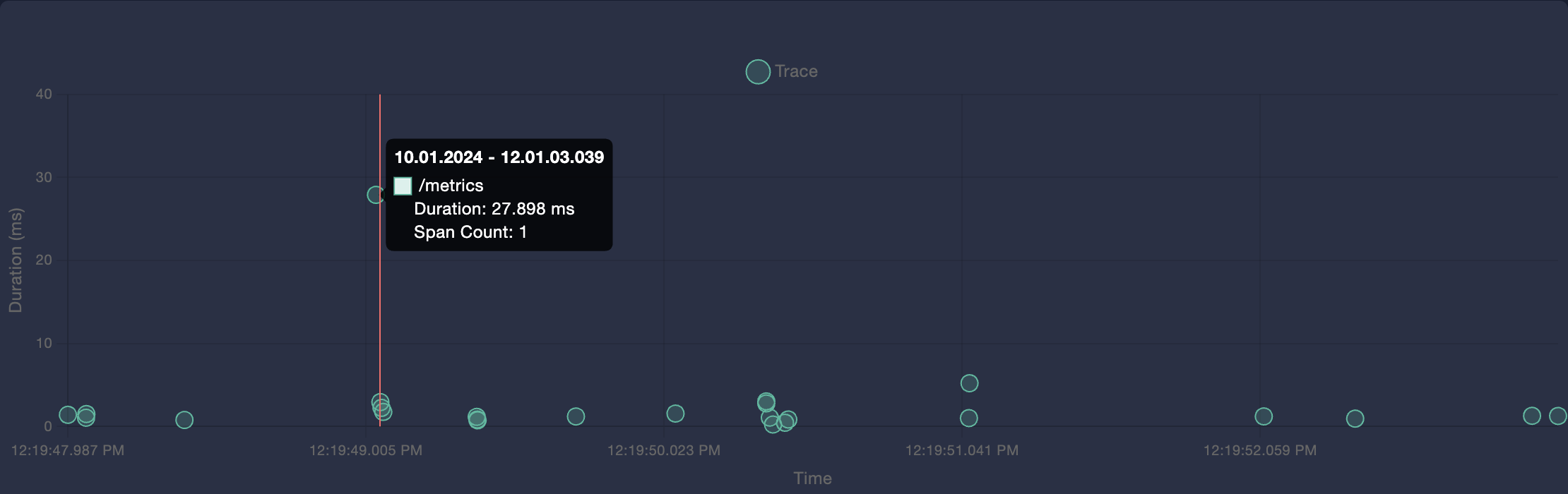Click trace point just right of 12:19:50.023 PM gridline
Image resolution: width=1568 pixels, height=494 pixels.
[675, 414]
